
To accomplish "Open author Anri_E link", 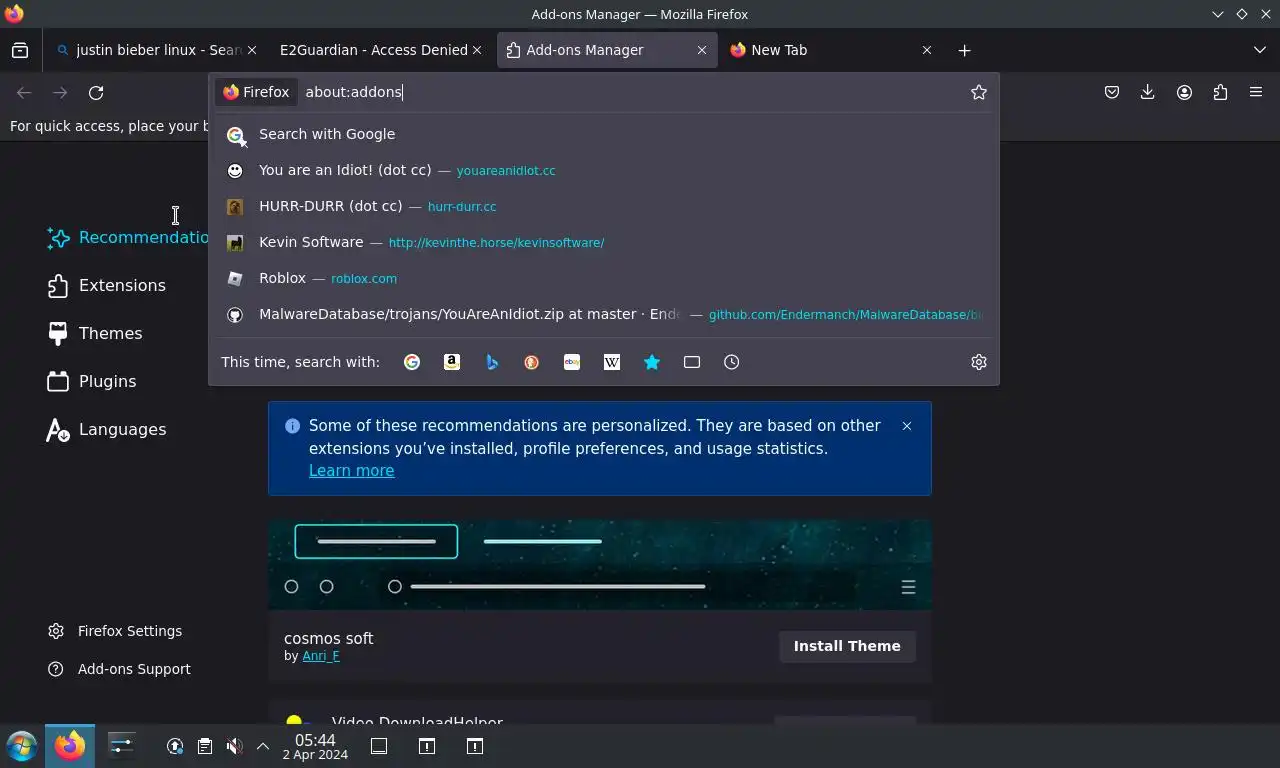I will tap(321, 656).
